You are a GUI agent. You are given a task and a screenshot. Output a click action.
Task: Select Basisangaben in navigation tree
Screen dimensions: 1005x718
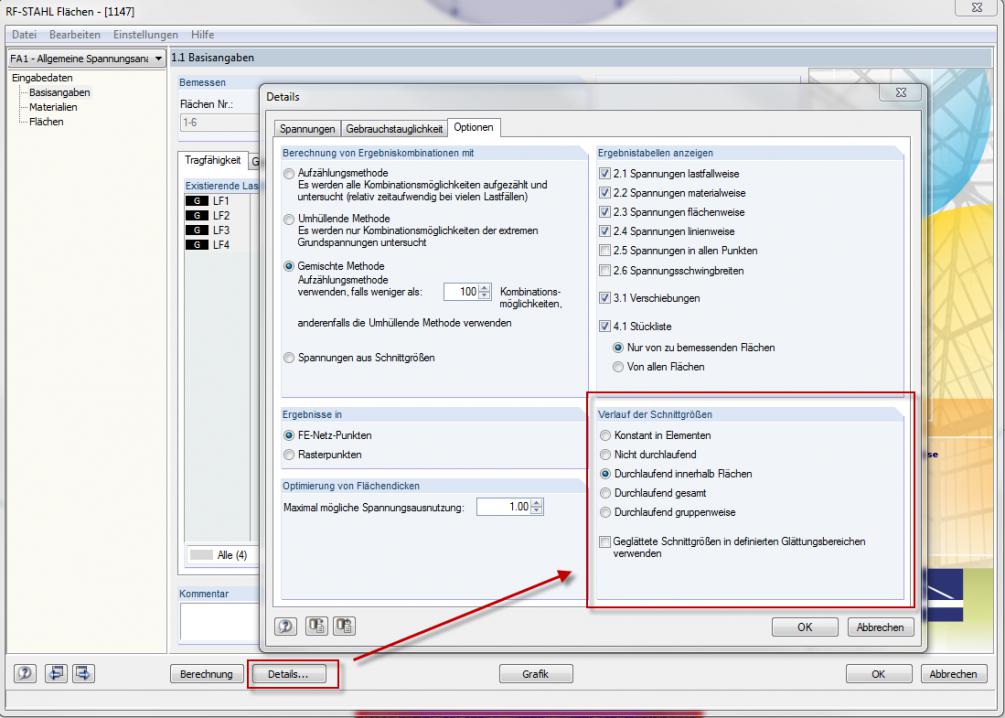pyautogui.click(x=60, y=92)
